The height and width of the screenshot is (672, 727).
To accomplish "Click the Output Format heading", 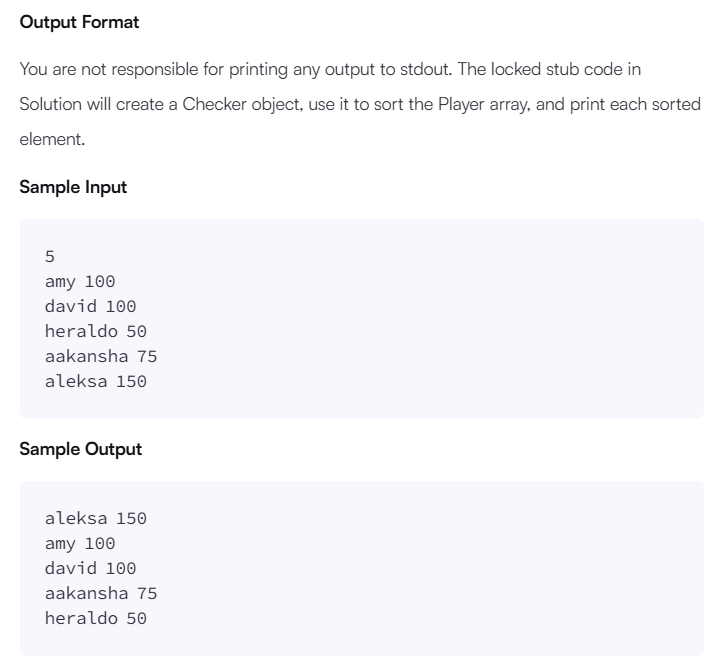I will click(x=79, y=22).
